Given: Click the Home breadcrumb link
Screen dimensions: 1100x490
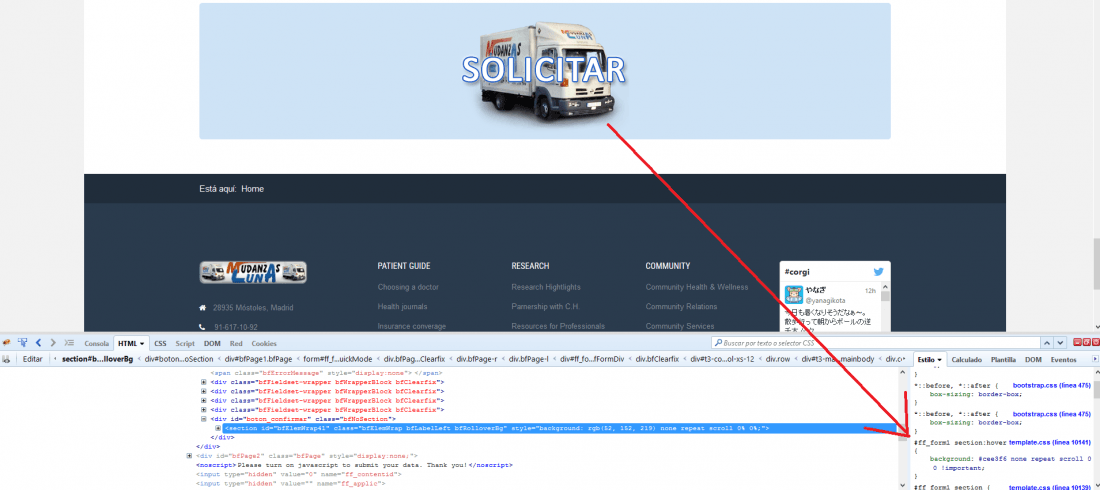Looking at the screenshot, I should [253, 189].
